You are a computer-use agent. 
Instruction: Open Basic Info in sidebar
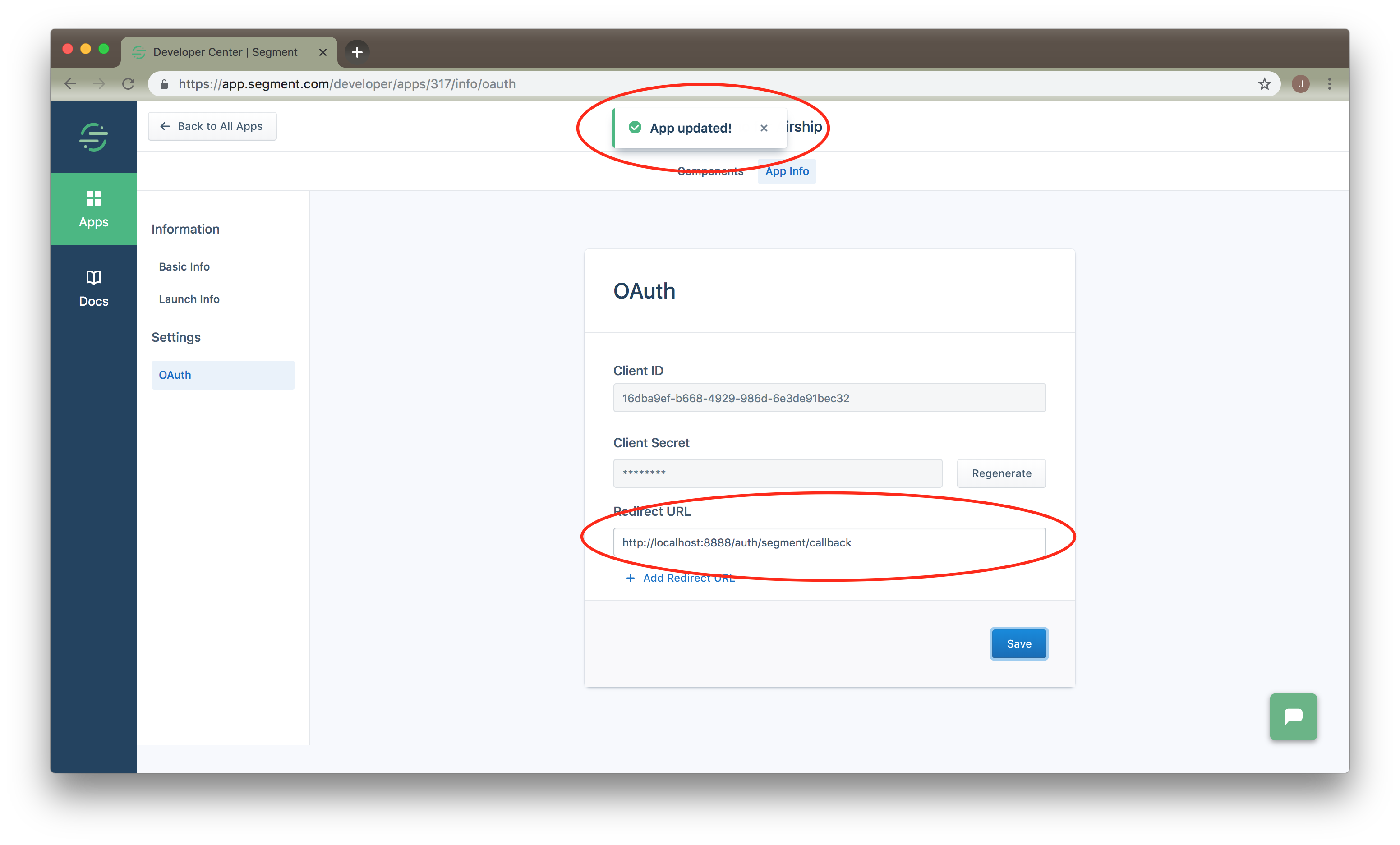pos(184,266)
